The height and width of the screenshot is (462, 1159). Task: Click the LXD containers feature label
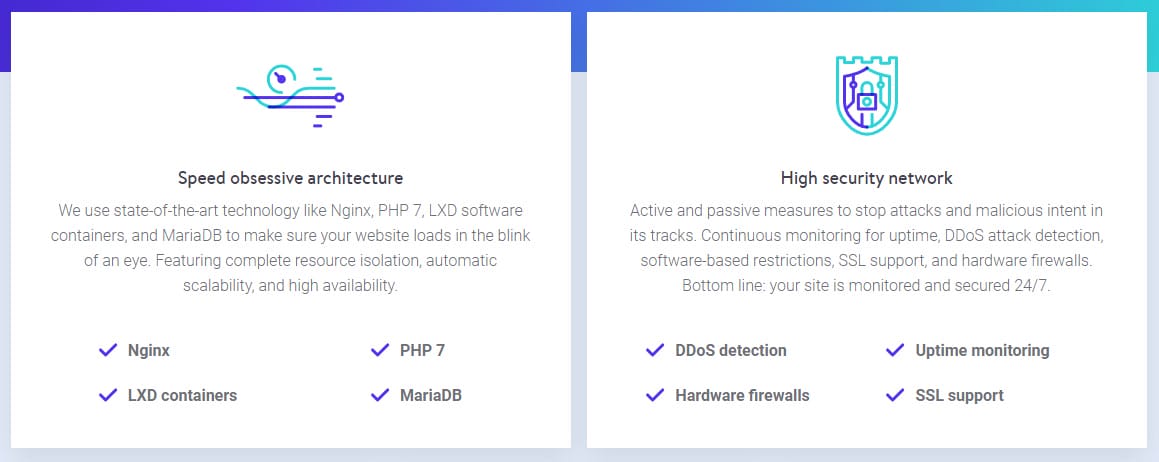click(182, 395)
